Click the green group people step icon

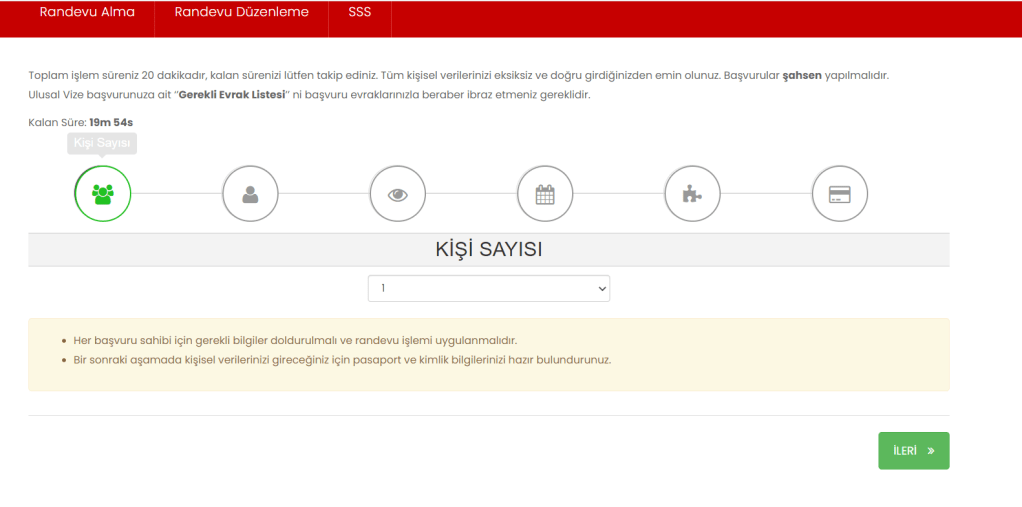point(102,194)
